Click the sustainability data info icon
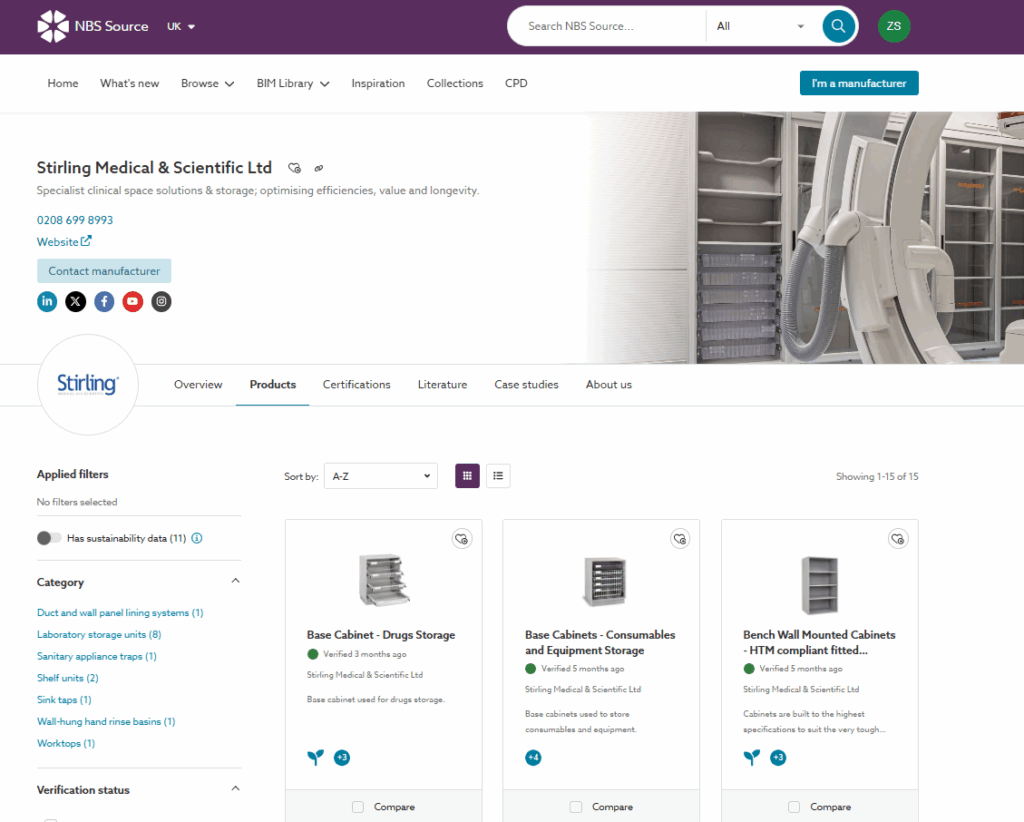 197,538
